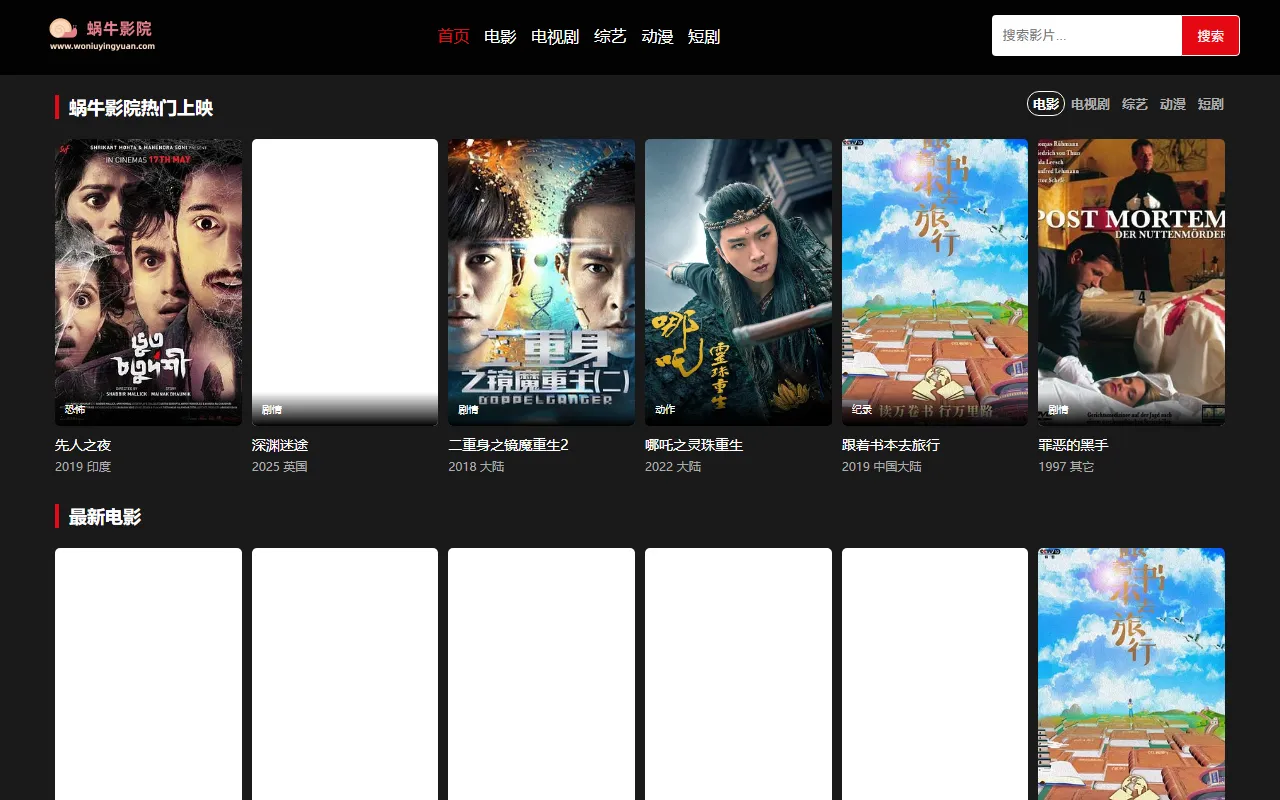Open the 二重身之镜魔重生2 poster
The image size is (1280, 800).
tap(541, 282)
